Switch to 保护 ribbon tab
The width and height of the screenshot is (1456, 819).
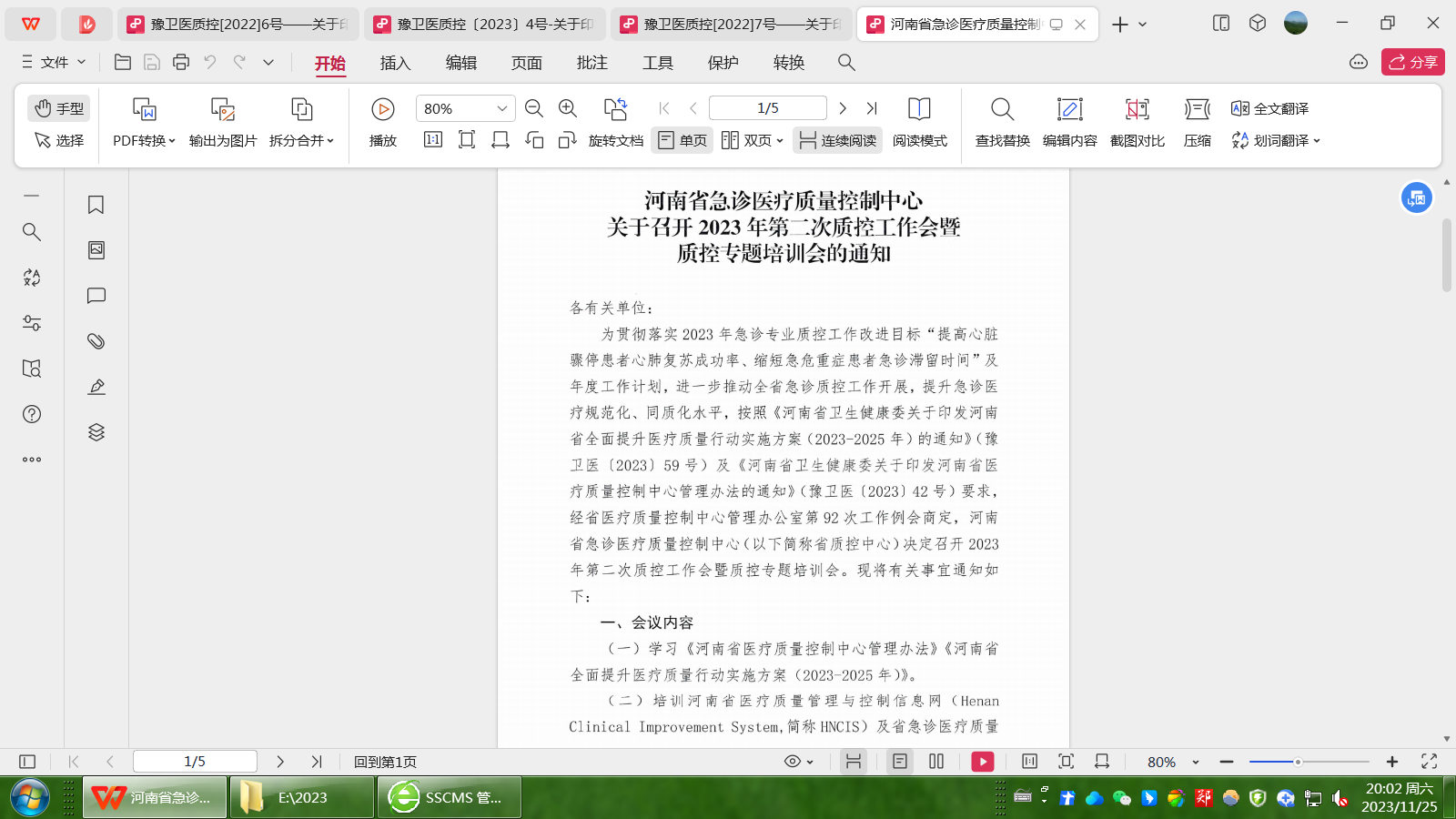723,62
